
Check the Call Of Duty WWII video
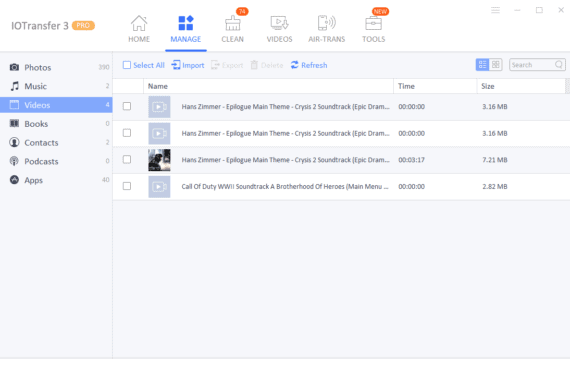click(x=127, y=186)
